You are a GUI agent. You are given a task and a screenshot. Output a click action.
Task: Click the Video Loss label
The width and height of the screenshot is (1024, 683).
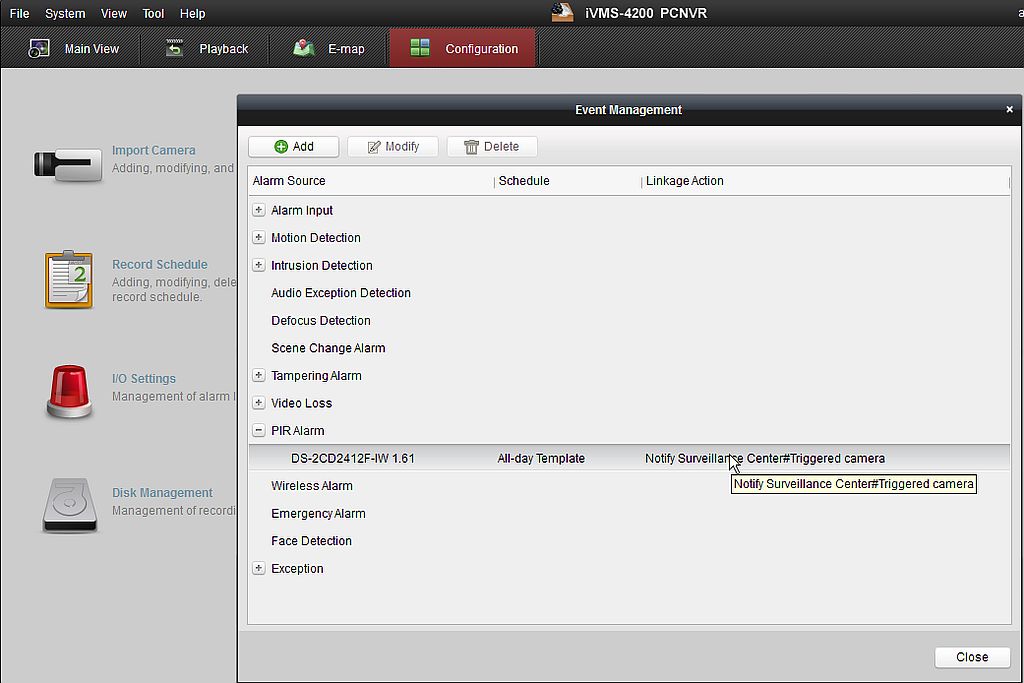(301, 403)
